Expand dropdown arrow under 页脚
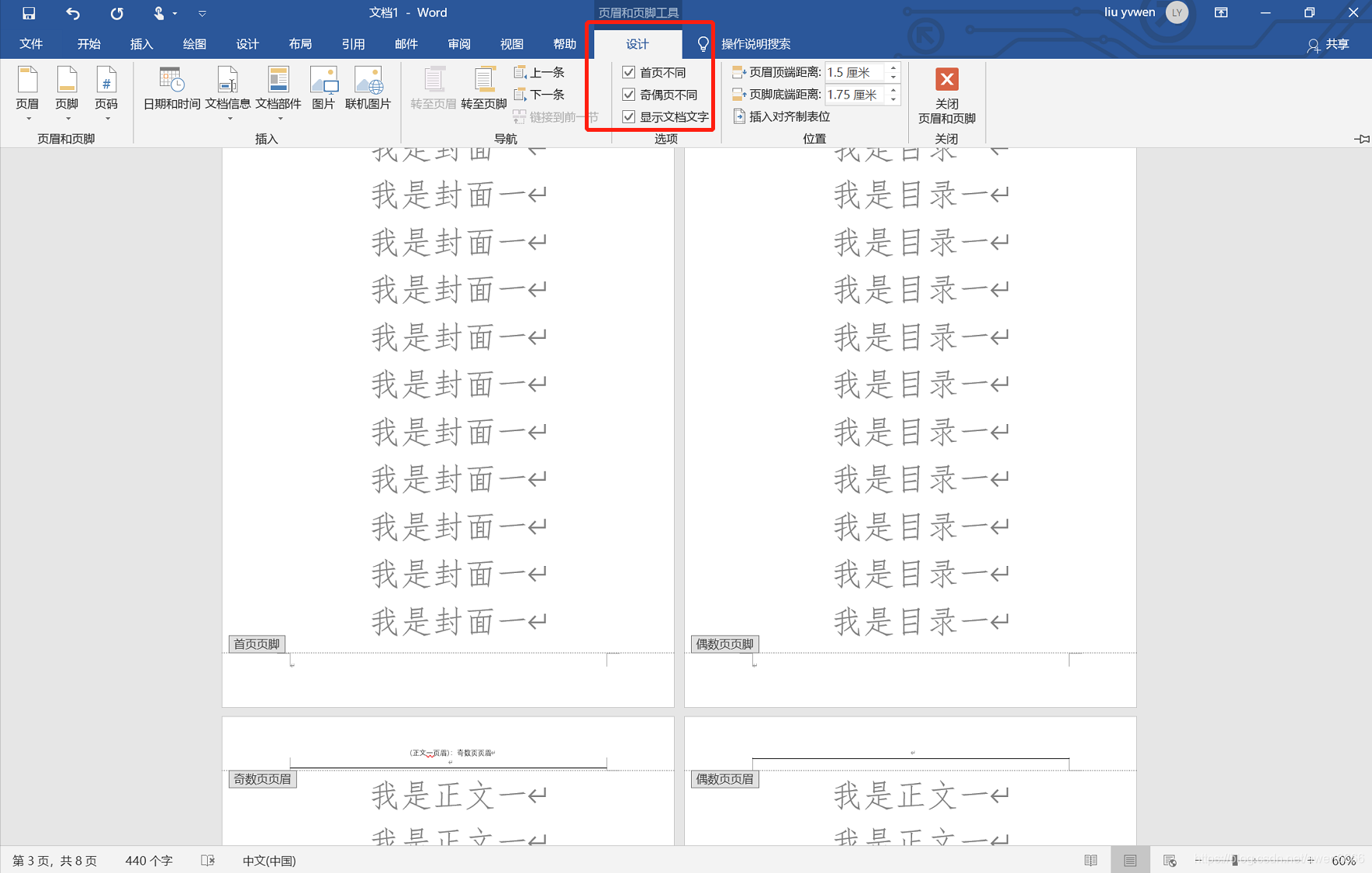 (x=68, y=119)
